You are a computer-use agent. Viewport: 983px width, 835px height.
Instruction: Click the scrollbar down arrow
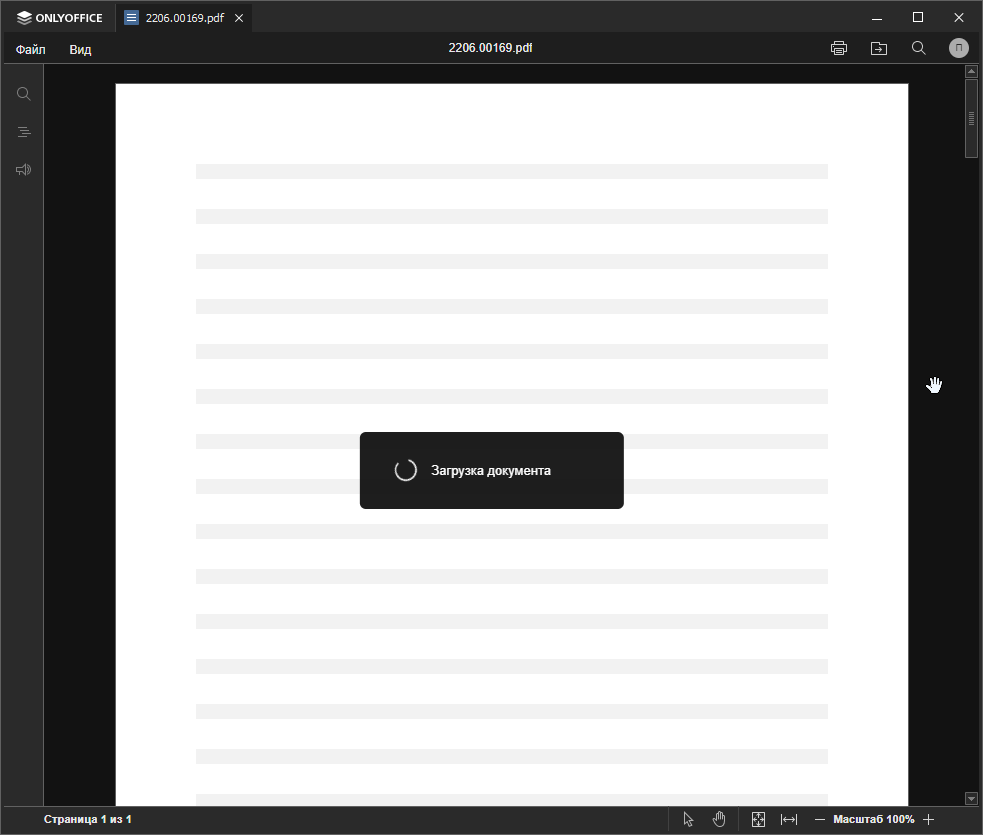click(x=971, y=798)
